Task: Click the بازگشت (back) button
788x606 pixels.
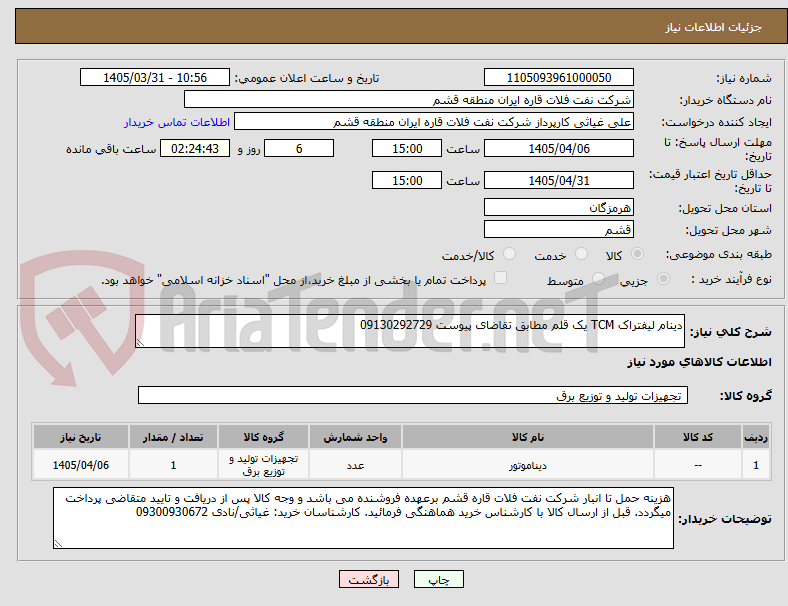Action: pyautogui.click(x=369, y=579)
